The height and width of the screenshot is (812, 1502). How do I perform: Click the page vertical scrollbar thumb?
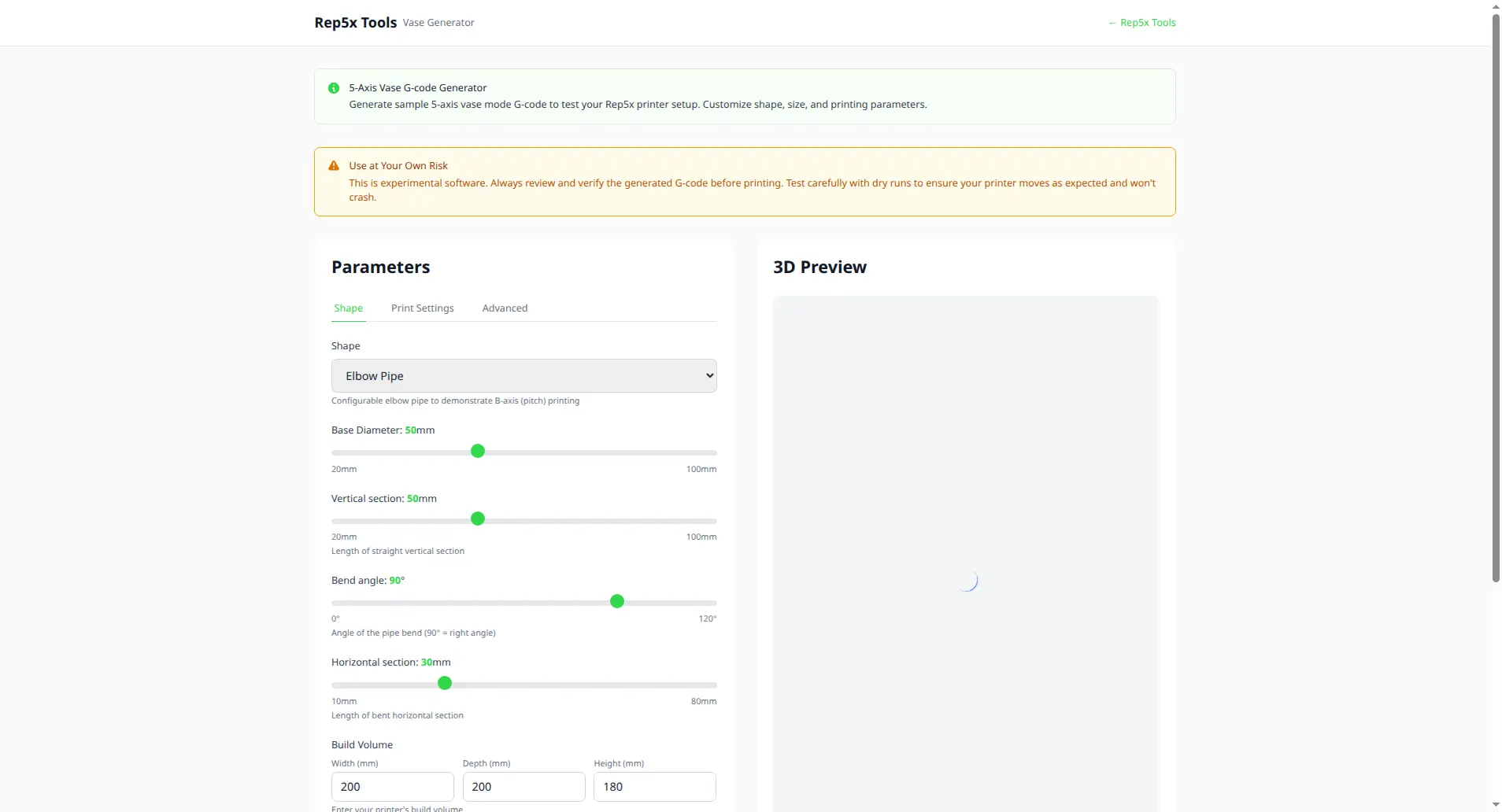pos(1496,299)
